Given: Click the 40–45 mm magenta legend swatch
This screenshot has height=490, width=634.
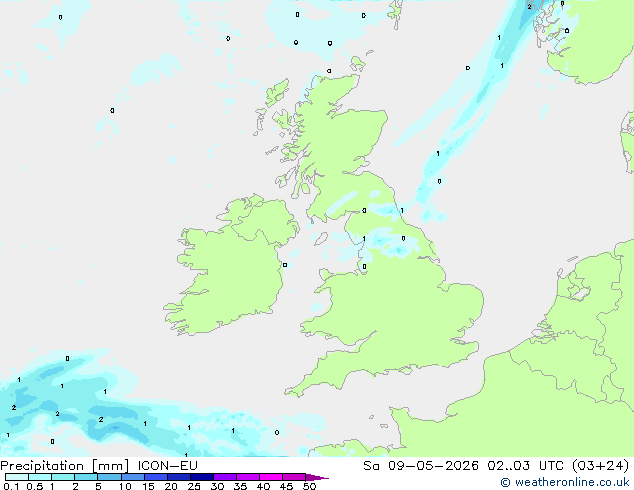Looking at the screenshot, I should 271,477.
